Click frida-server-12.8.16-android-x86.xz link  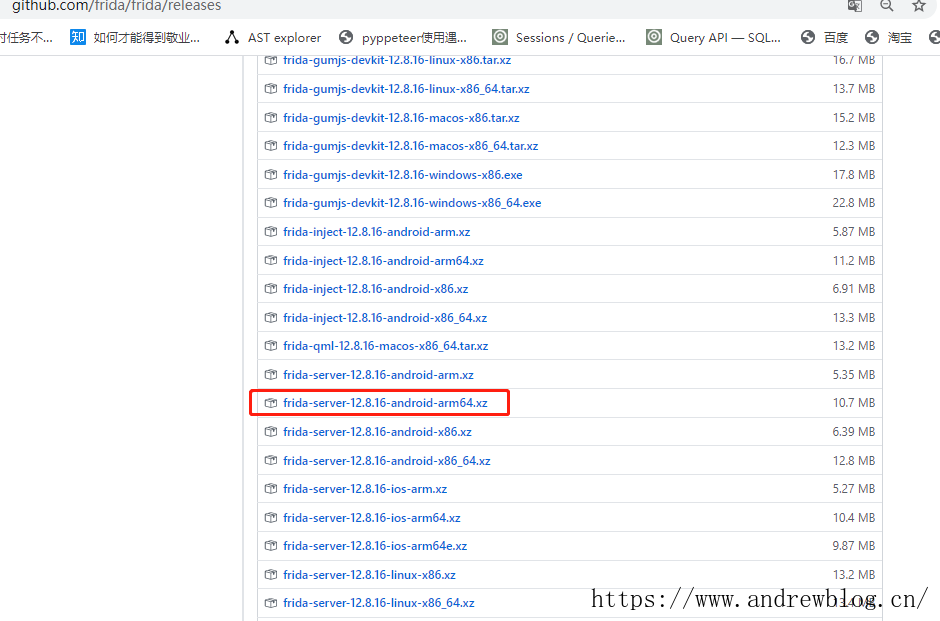(377, 432)
